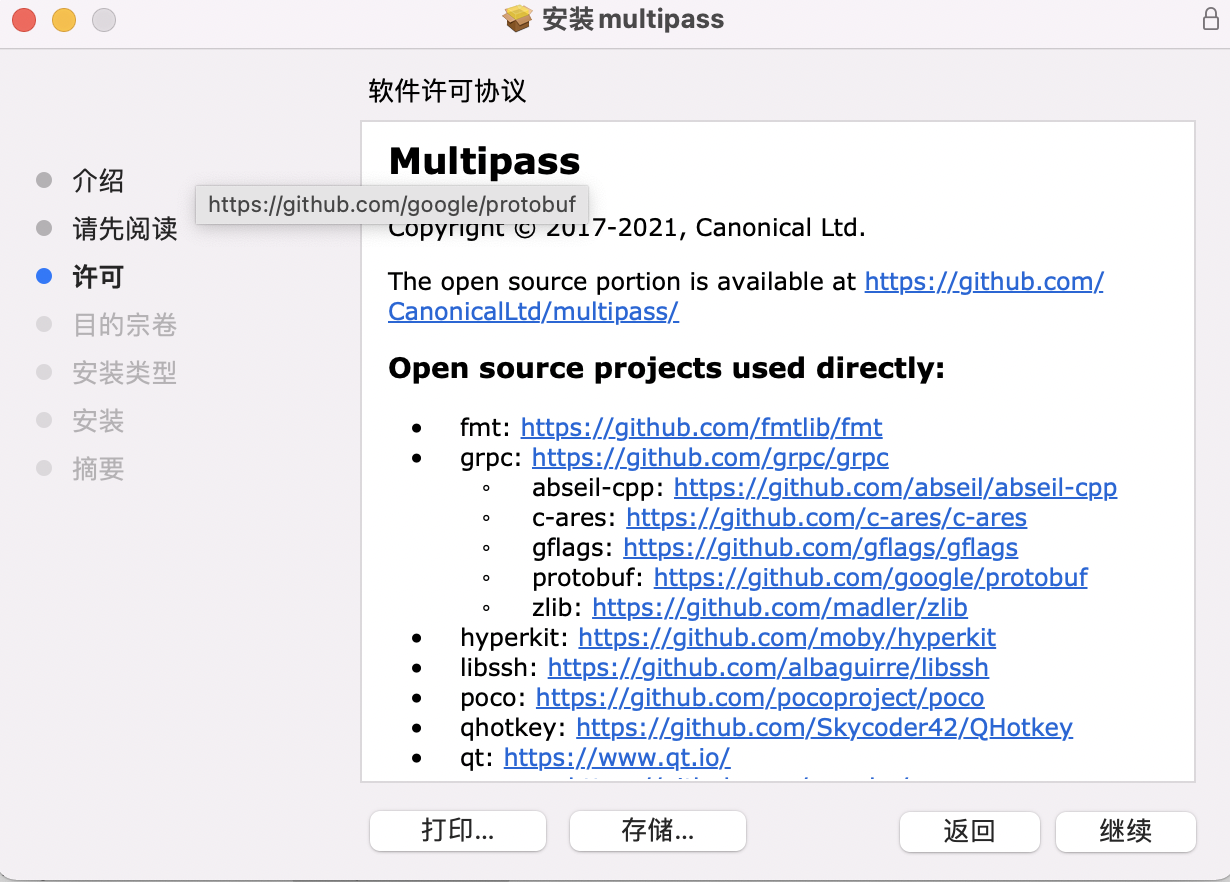This screenshot has width=1230, height=882.
Task: Click the 继续 button
Action: (1125, 831)
